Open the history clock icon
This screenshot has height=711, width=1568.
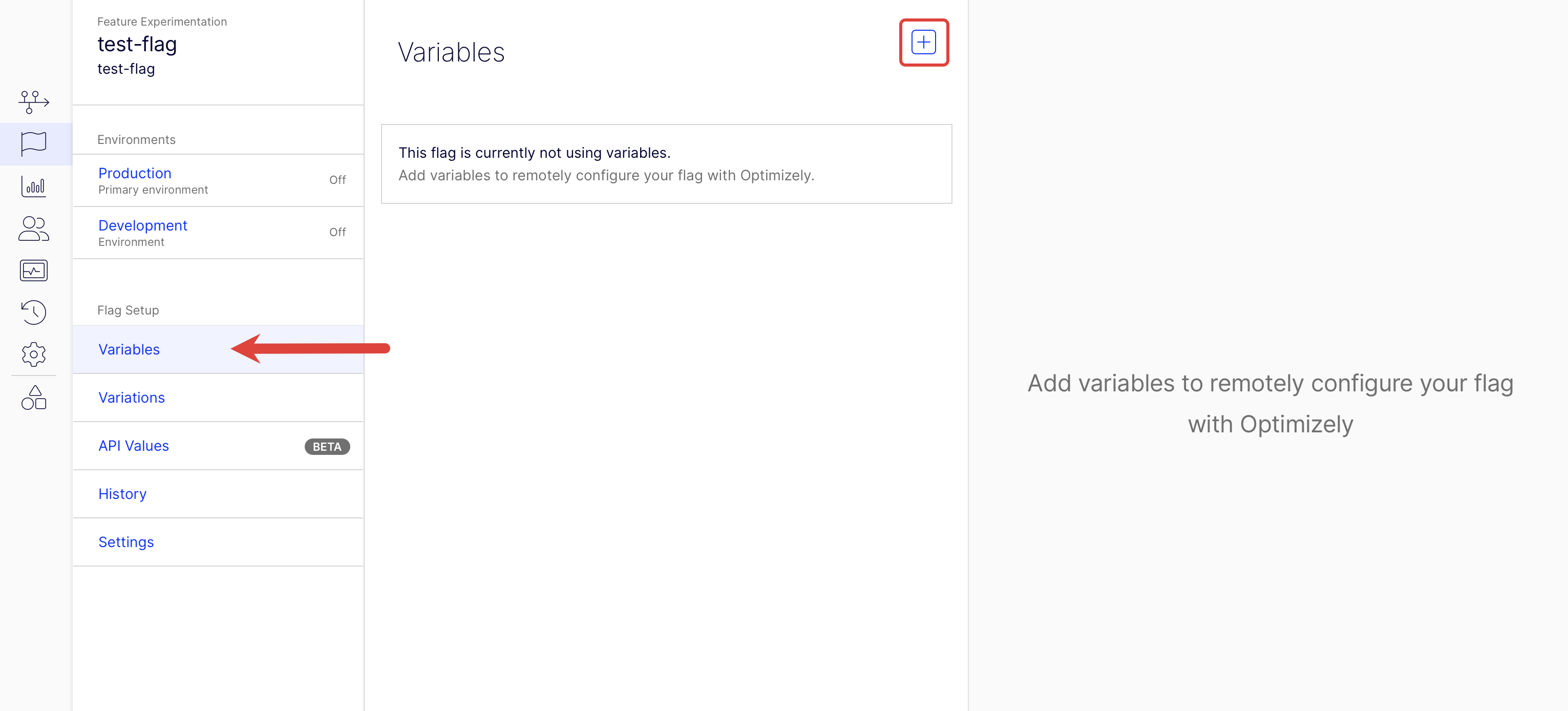tap(33, 312)
